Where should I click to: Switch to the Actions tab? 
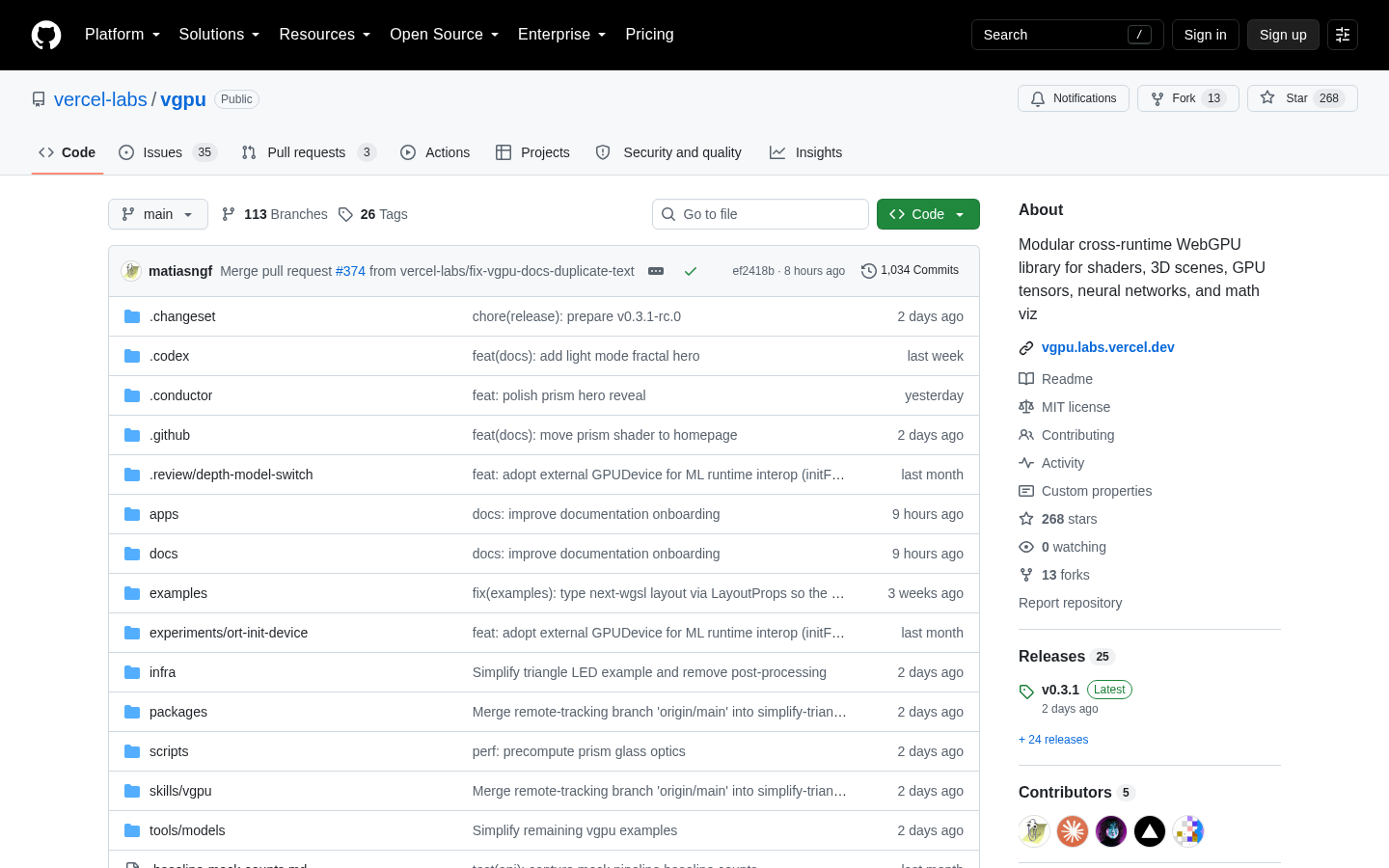pos(435,152)
